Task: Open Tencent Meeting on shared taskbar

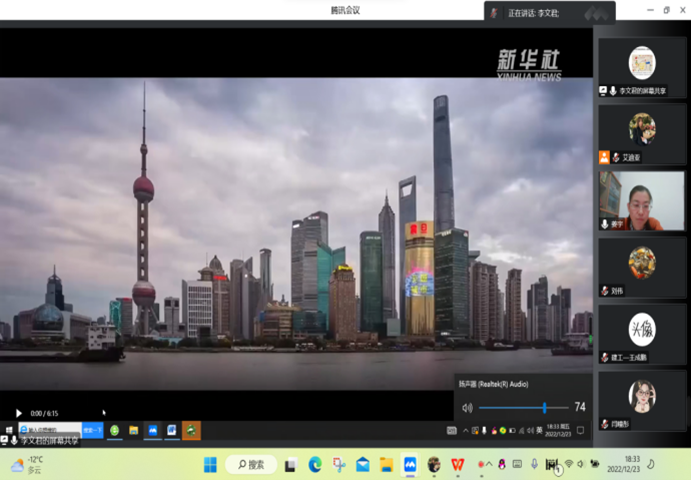Action: click(152, 430)
